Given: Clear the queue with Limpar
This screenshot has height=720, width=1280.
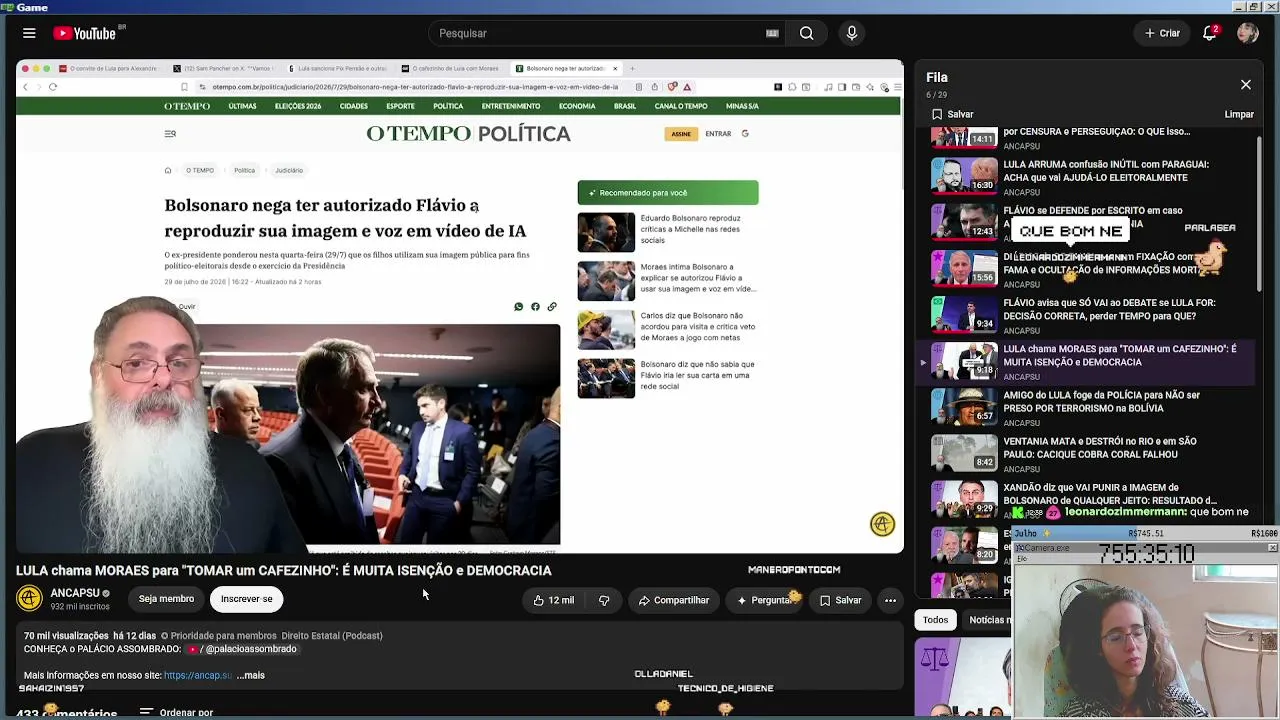Looking at the screenshot, I should (x=1239, y=114).
